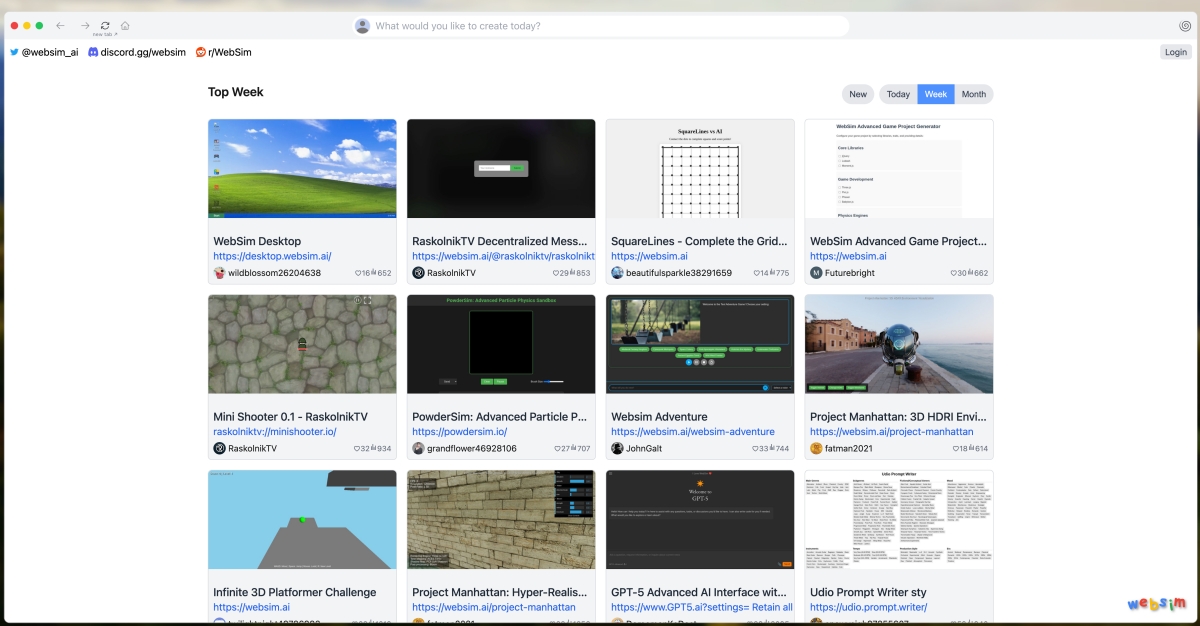1200x626 pixels.
Task: Go to home via house icon
Action: pyautogui.click(x=125, y=26)
